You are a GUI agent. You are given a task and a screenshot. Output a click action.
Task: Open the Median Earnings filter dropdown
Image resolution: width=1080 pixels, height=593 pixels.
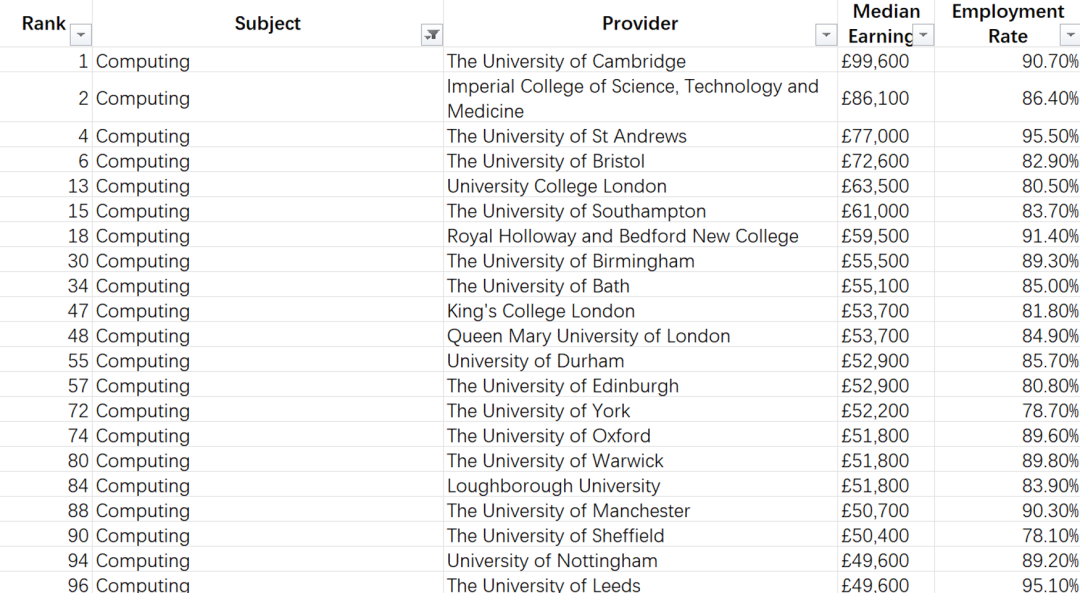coord(924,34)
